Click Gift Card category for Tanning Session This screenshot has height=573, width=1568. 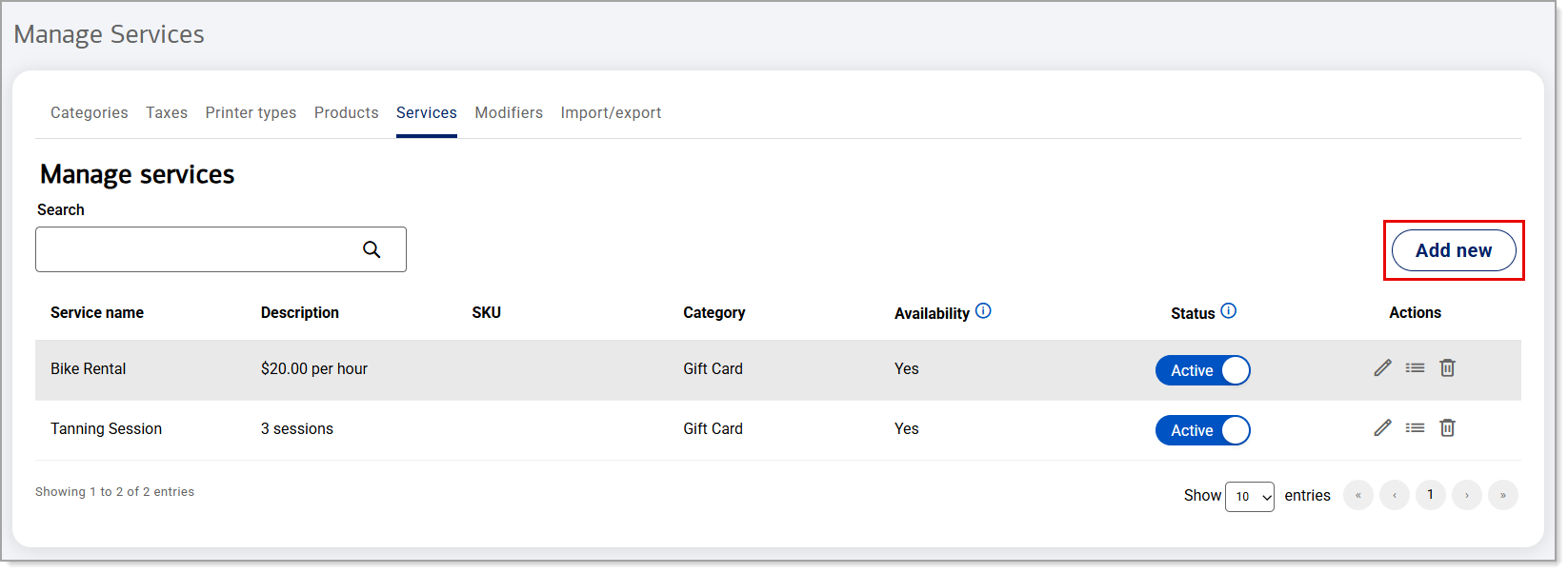click(x=713, y=428)
